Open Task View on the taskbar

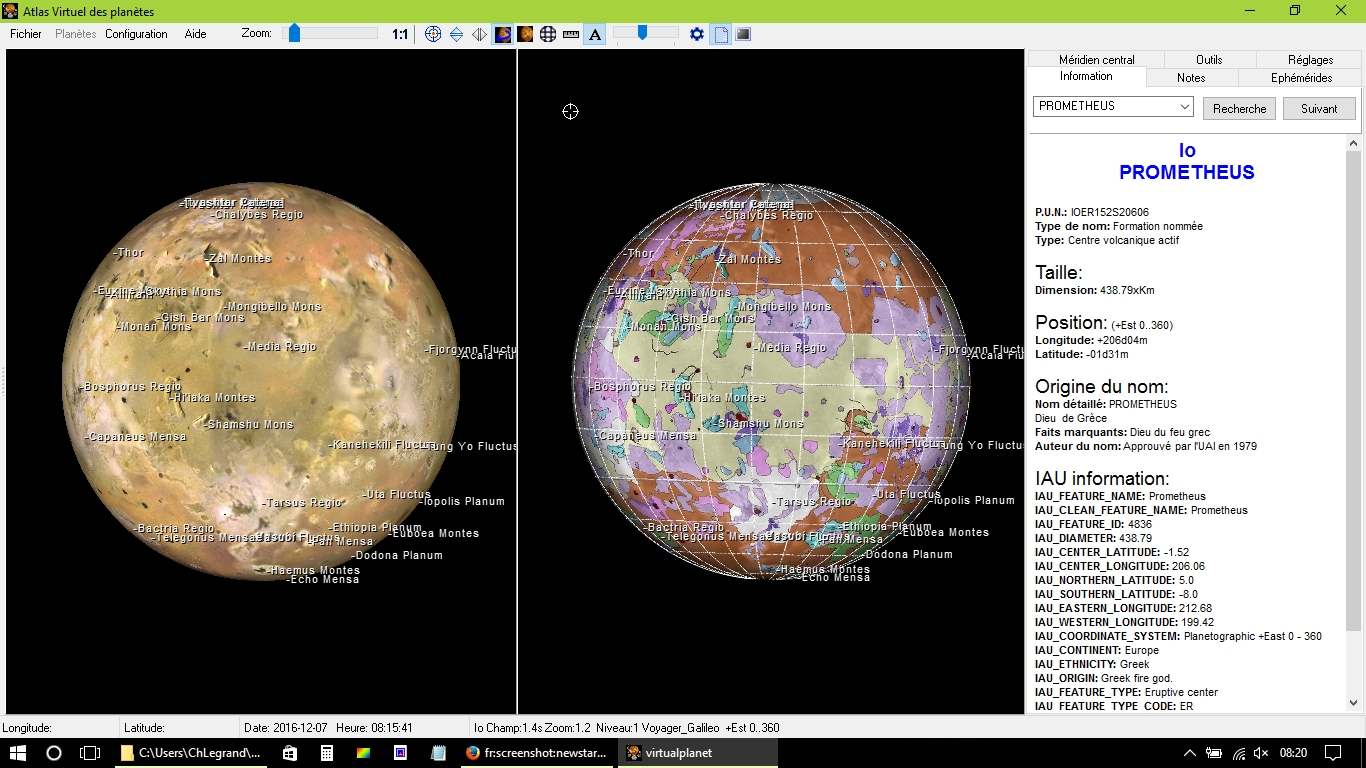click(90, 753)
